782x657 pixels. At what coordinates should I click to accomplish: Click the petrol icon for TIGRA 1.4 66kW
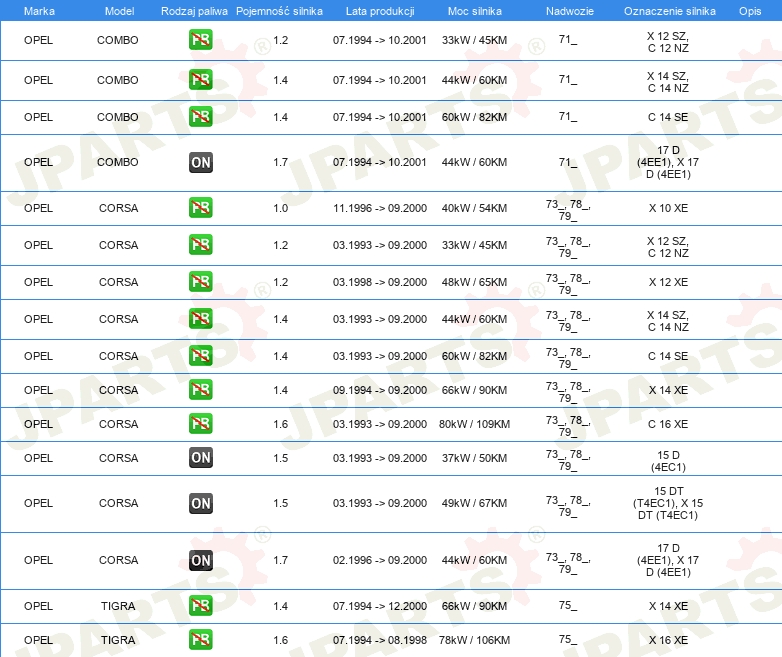[x=200, y=606]
